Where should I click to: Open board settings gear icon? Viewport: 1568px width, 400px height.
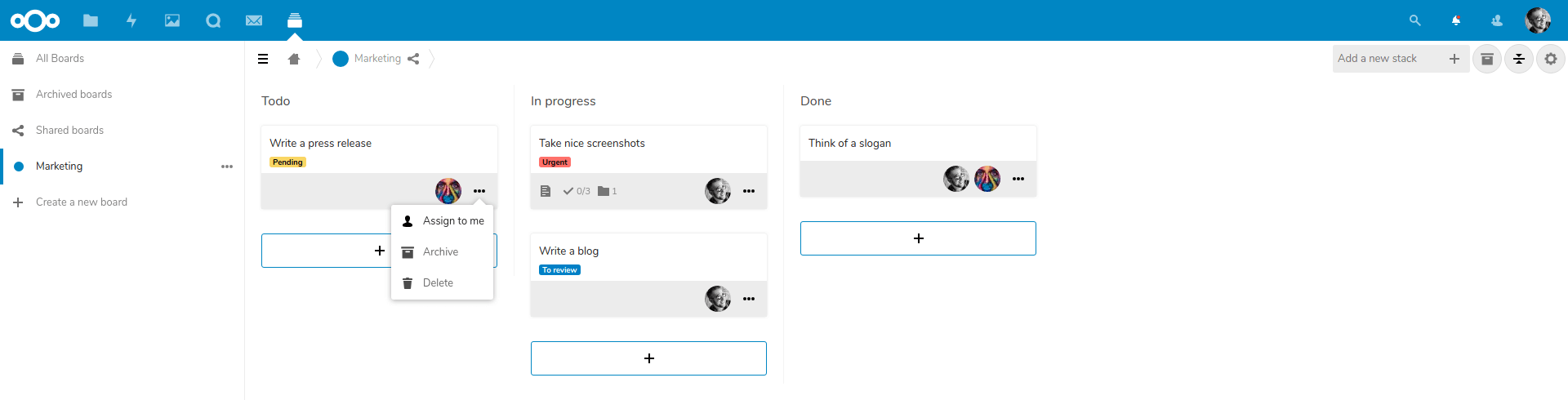click(1551, 59)
